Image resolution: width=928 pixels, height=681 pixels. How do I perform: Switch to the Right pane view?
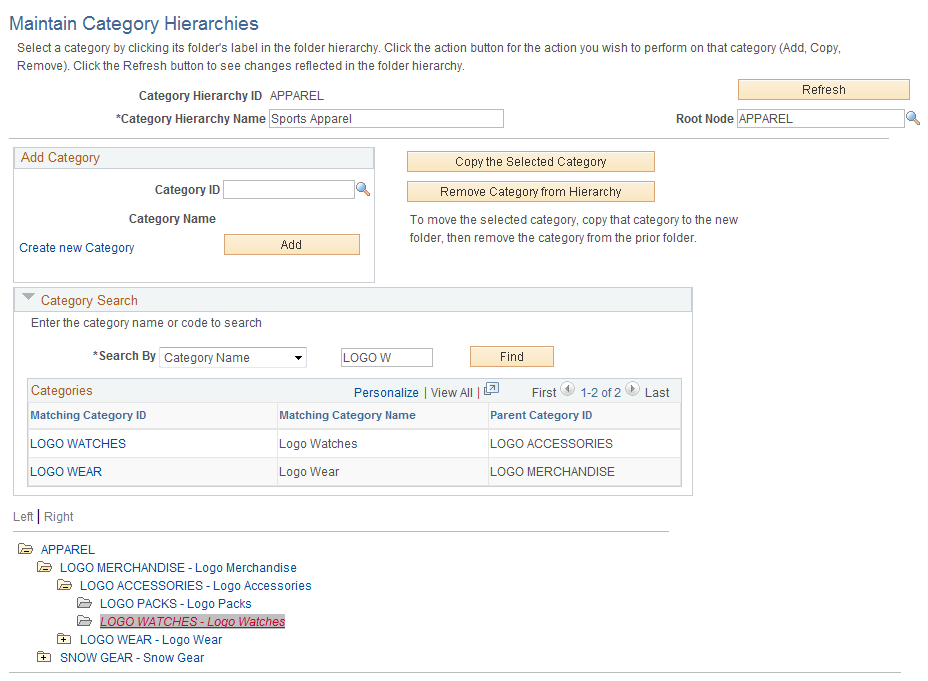tap(58, 516)
